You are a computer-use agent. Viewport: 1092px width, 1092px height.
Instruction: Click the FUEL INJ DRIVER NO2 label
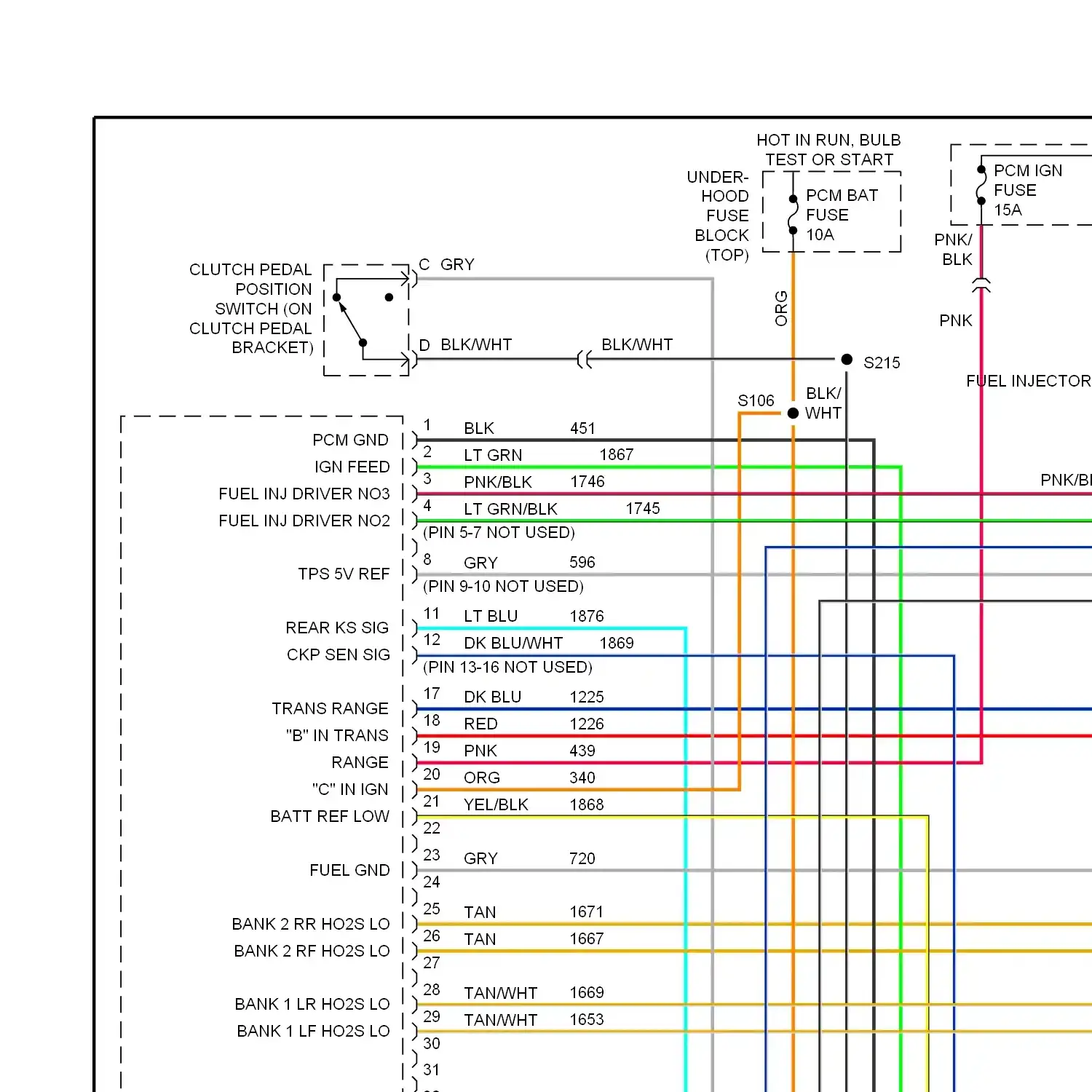(304, 521)
